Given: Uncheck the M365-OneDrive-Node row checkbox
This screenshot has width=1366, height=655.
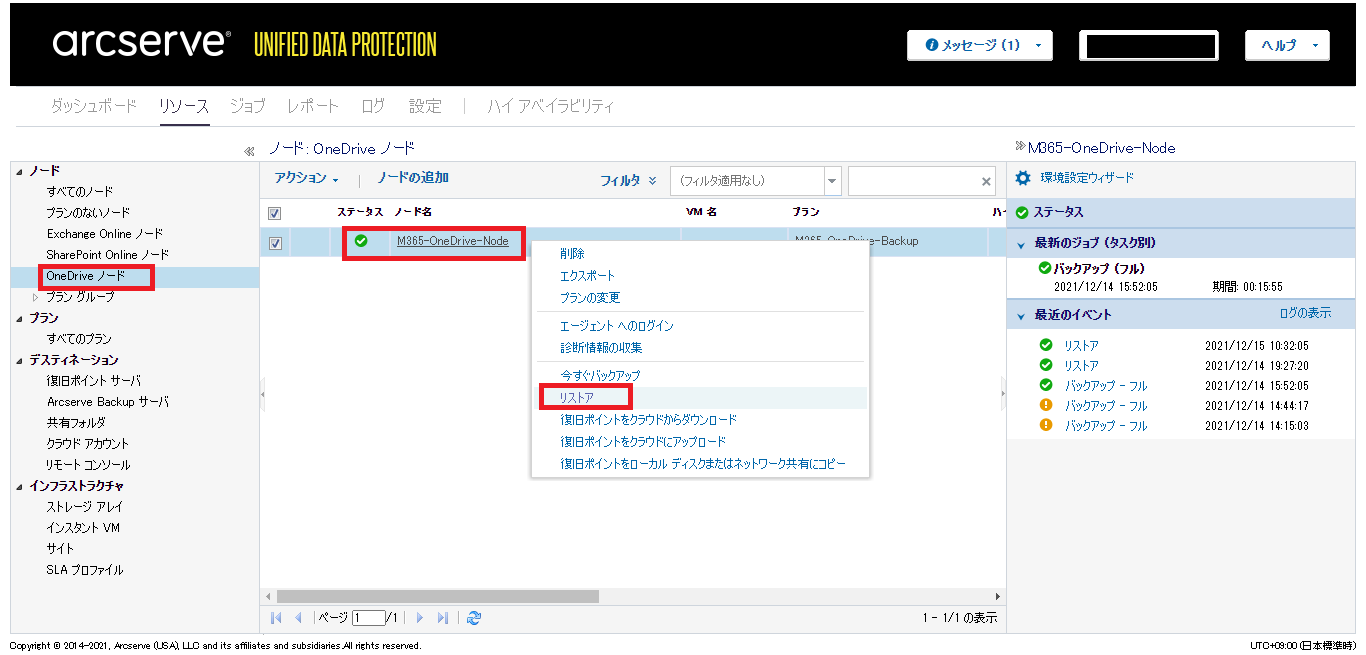Looking at the screenshot, I should 275,243.
